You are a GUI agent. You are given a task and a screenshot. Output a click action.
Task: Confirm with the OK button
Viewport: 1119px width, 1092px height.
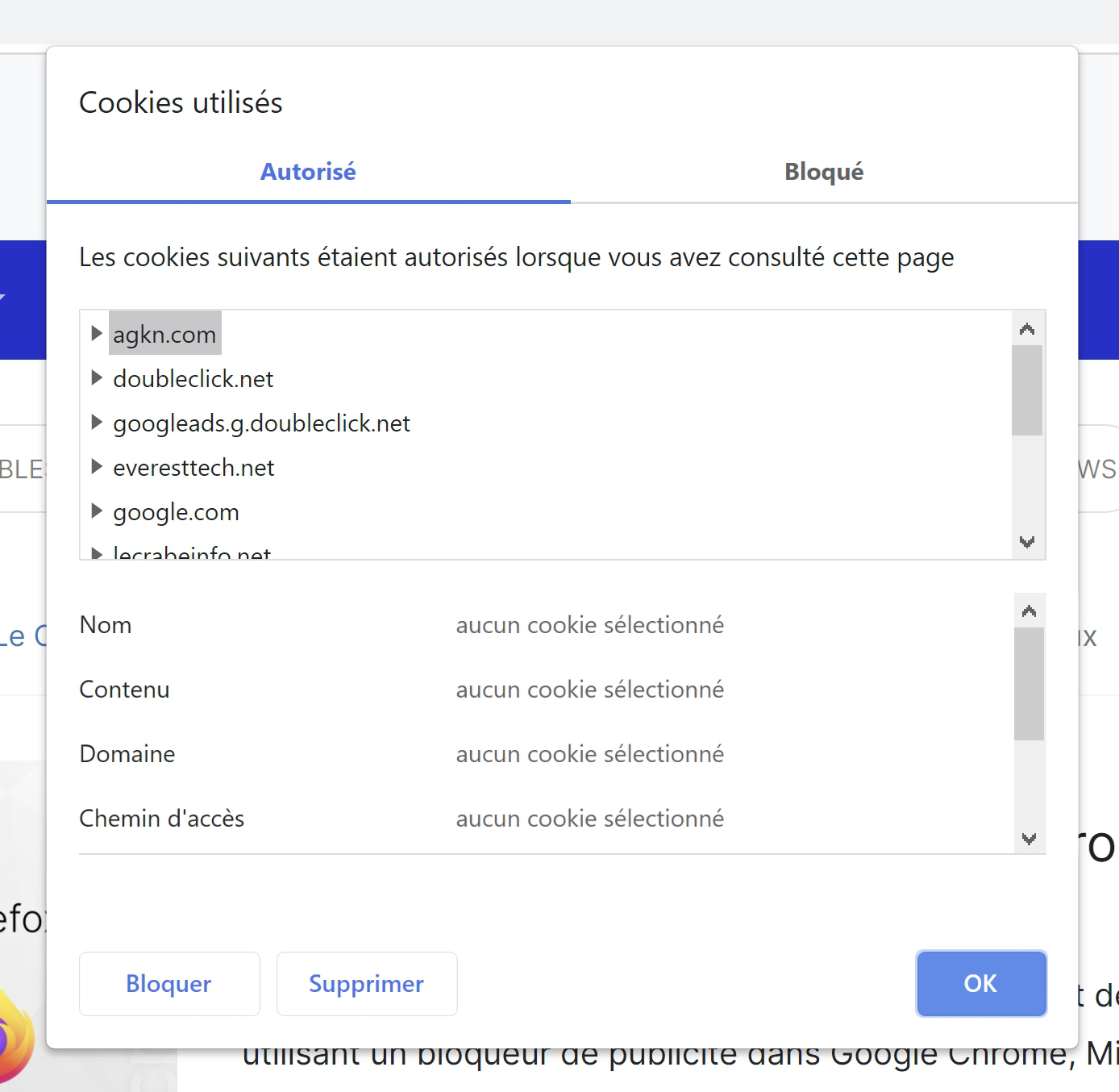click(981, 984)
